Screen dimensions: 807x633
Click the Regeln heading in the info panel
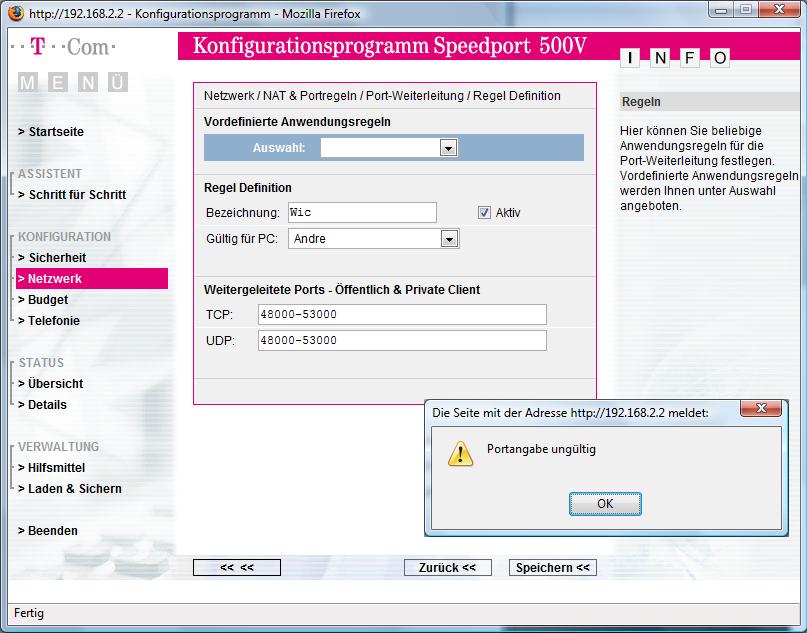pyautogui.click(x=641, y=102)
